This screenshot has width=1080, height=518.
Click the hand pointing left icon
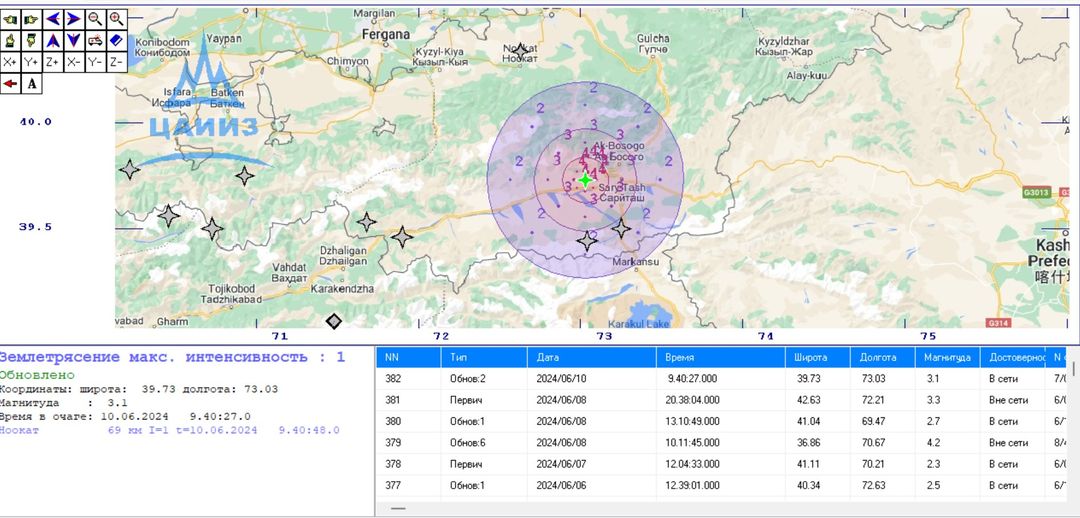pos(10,18)
